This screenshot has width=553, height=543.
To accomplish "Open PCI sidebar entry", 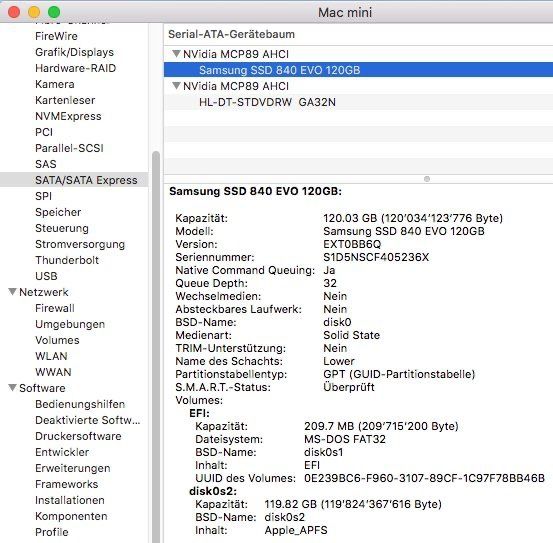I will click(x=44, y=132).
